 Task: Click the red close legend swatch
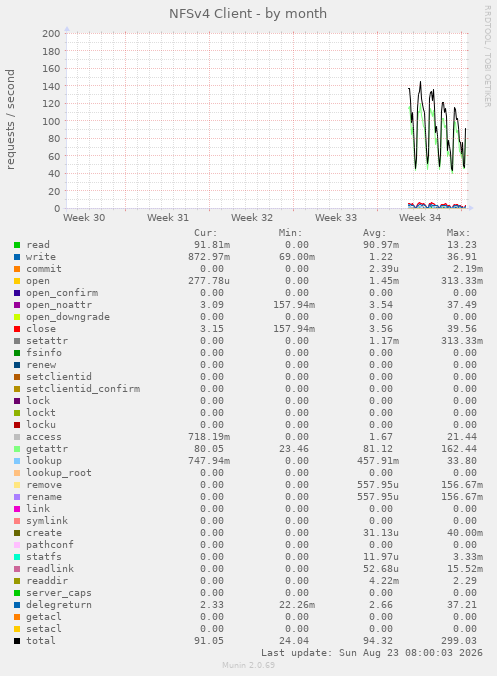[17, 329]
